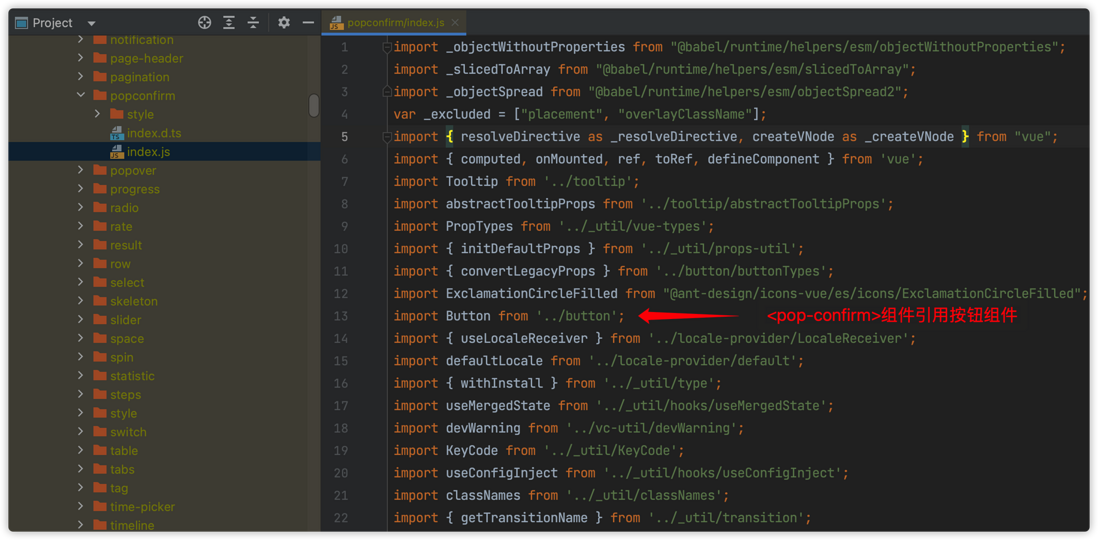Open the index.d.ts file
The image size is (1098, 540).
[x=154, y=133]
